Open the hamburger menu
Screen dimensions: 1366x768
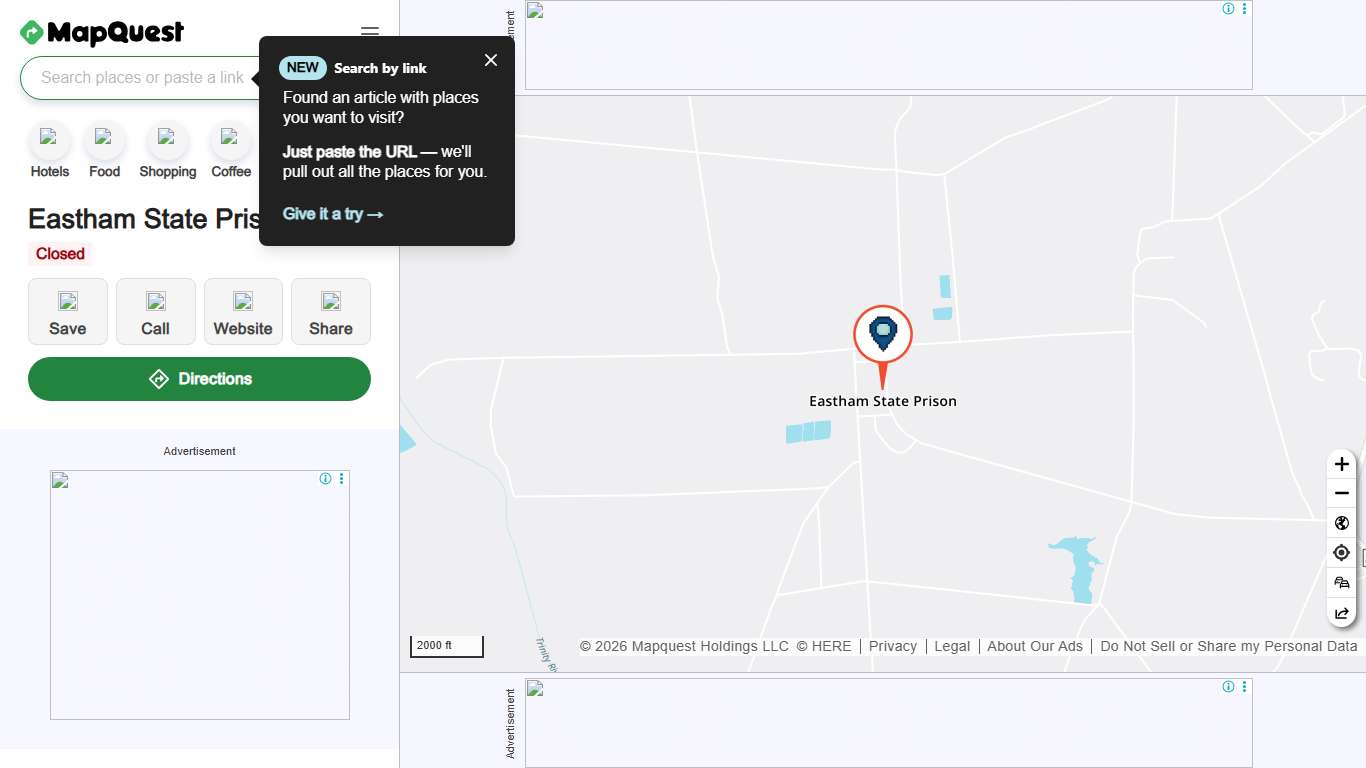click(x=369, y=31)
